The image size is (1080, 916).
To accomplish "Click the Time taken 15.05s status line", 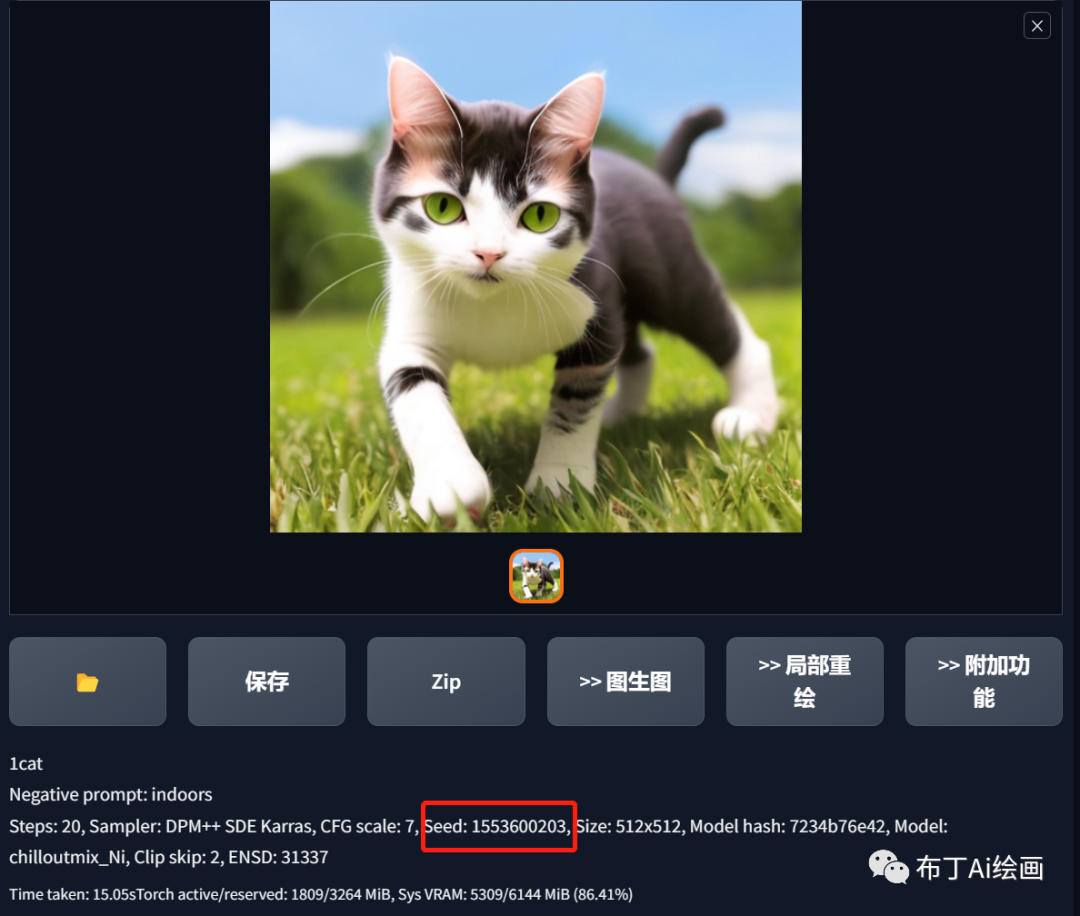I will (321, 895).
